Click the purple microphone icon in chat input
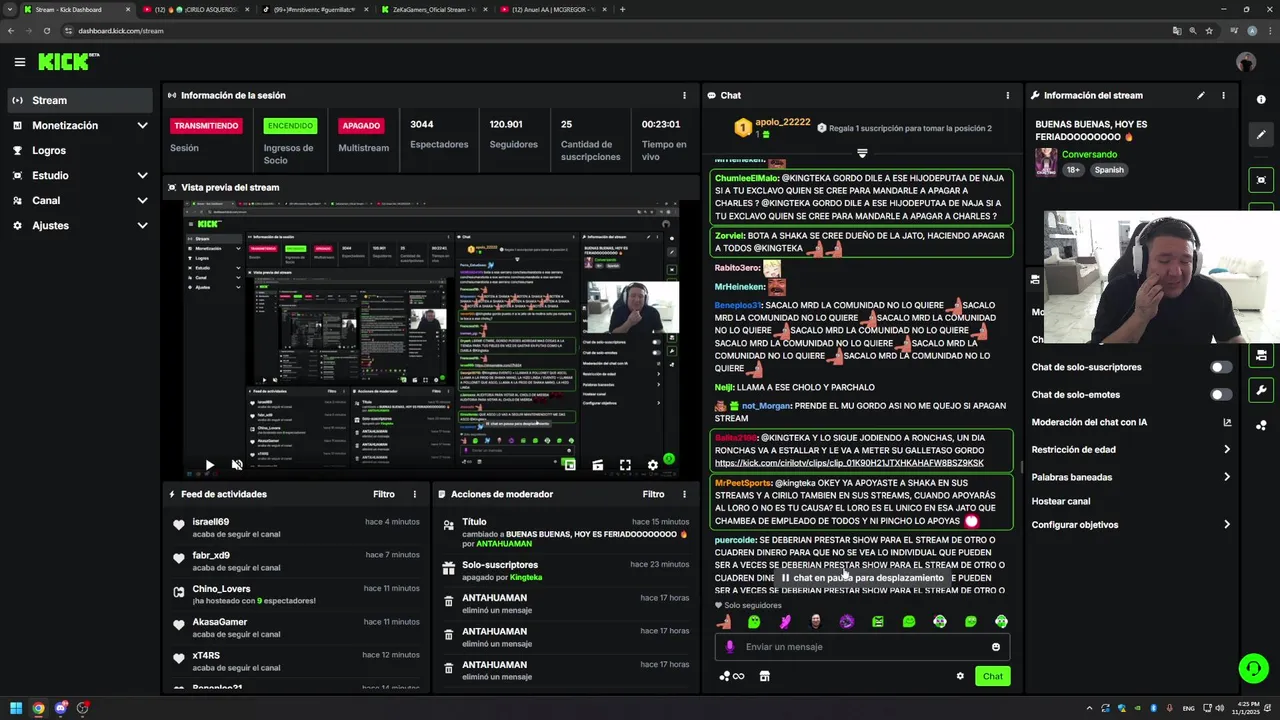The height and width of the screenshot is (720, 1280). 729,647
